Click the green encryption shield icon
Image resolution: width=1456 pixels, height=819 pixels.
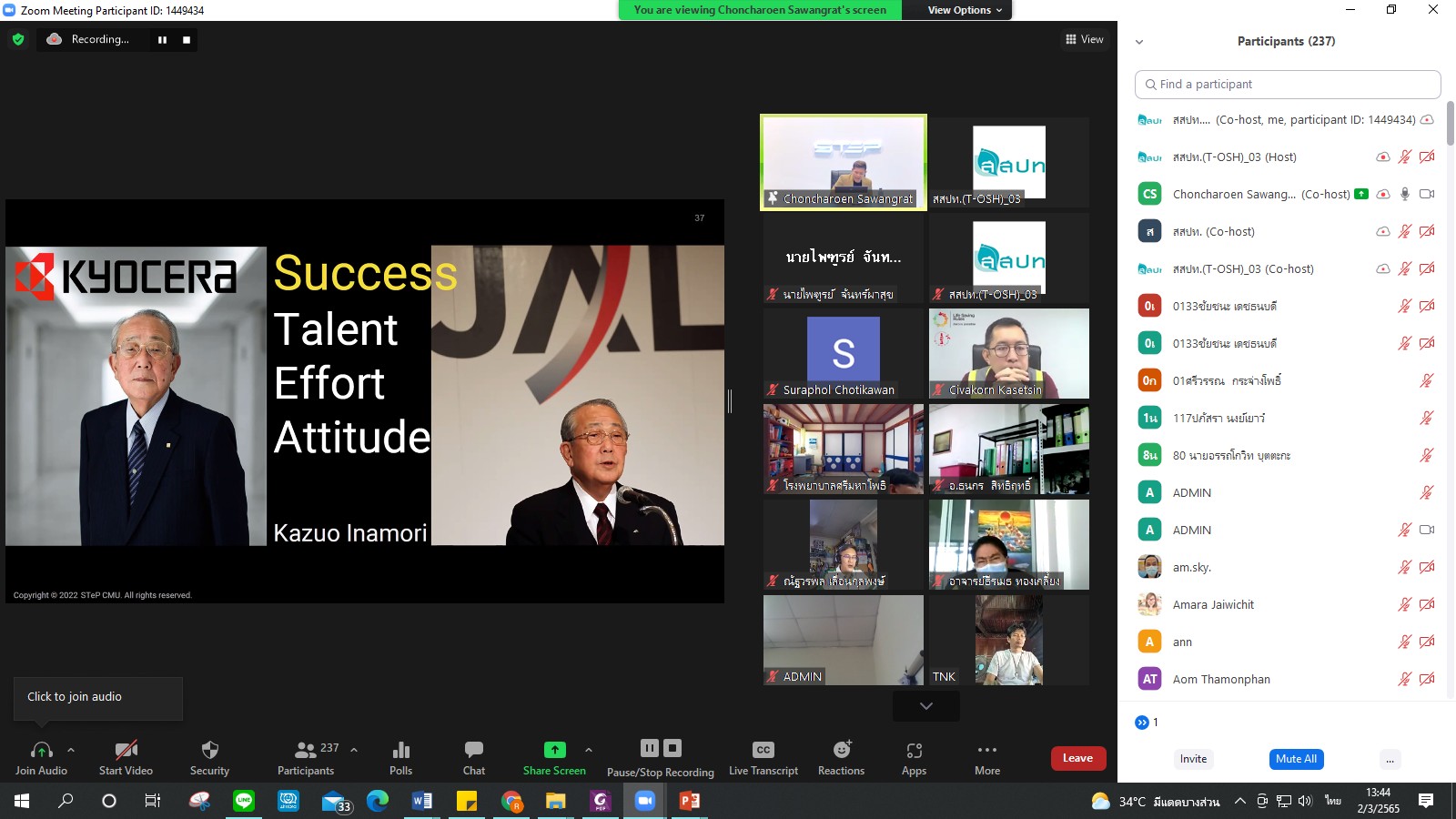coord(18,39)
